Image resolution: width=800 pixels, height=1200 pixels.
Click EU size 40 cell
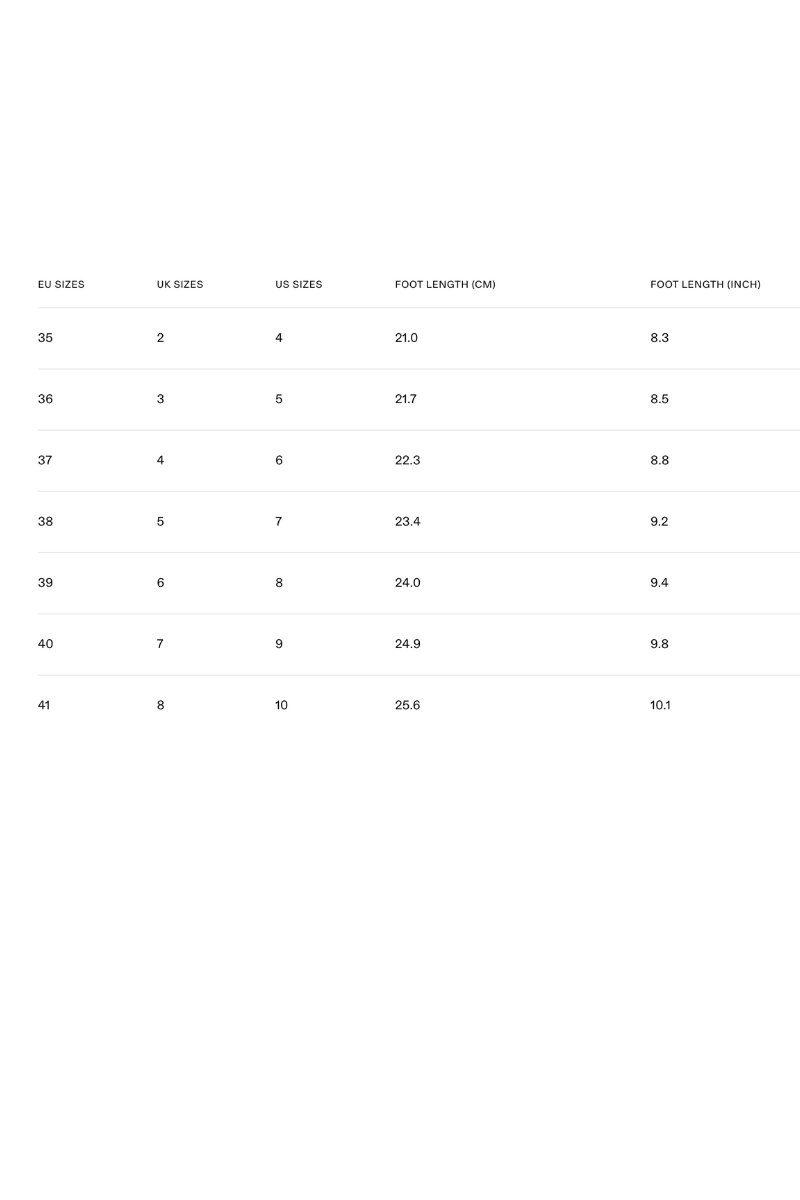[x=45, y=644]
